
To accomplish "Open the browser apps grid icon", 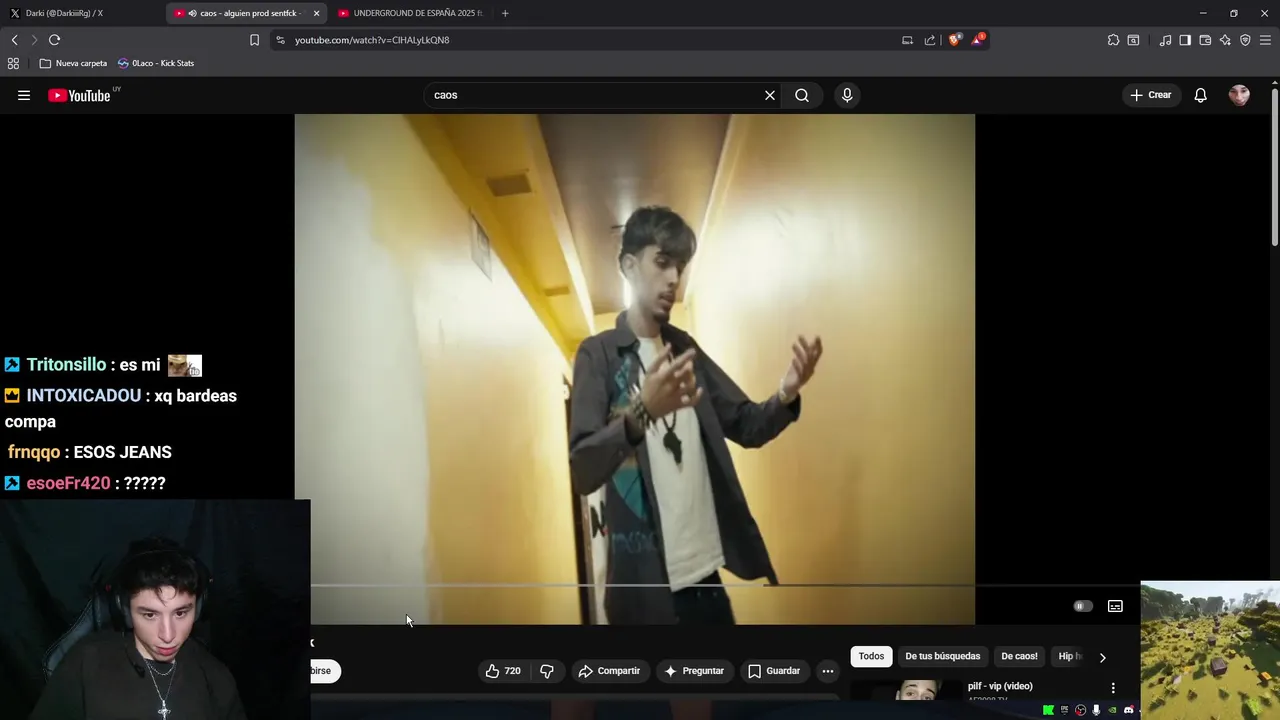I will pos(13,63).
